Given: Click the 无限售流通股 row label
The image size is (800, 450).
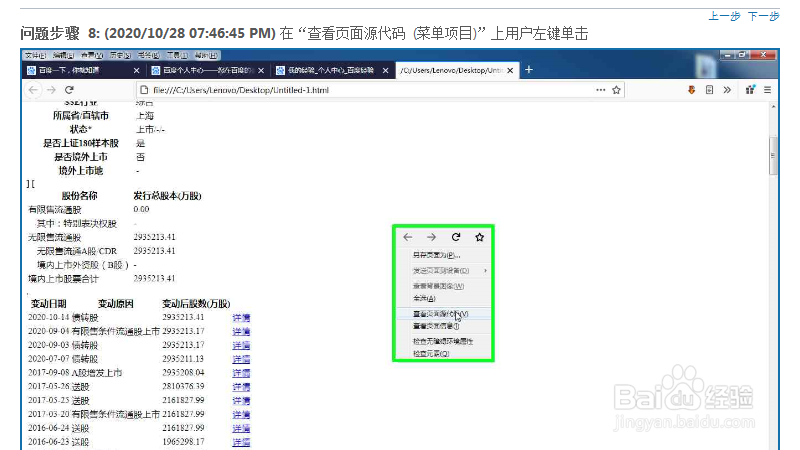Looking at the screenshot, I should click(x=55, y=237).
